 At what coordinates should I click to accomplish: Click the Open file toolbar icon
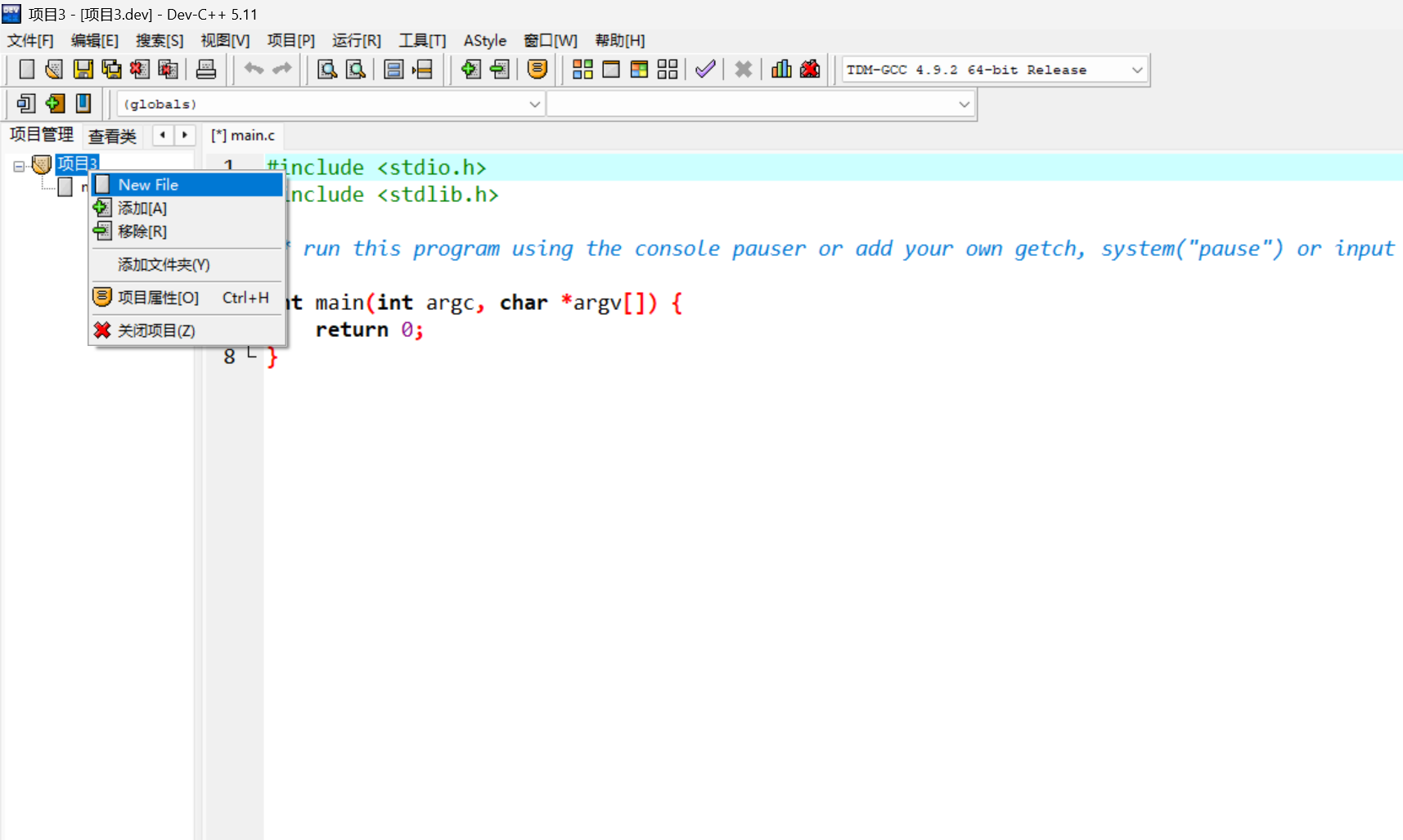(54, 70)
